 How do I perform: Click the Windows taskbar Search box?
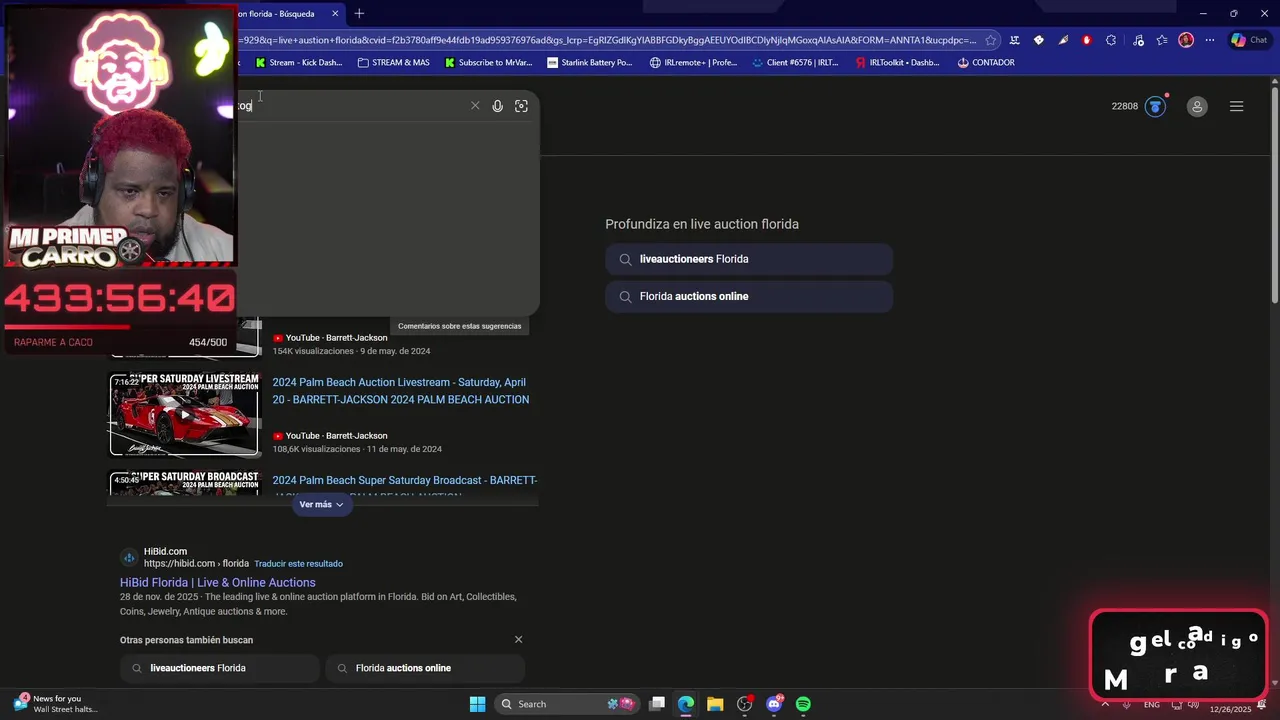tap(567, 704)
